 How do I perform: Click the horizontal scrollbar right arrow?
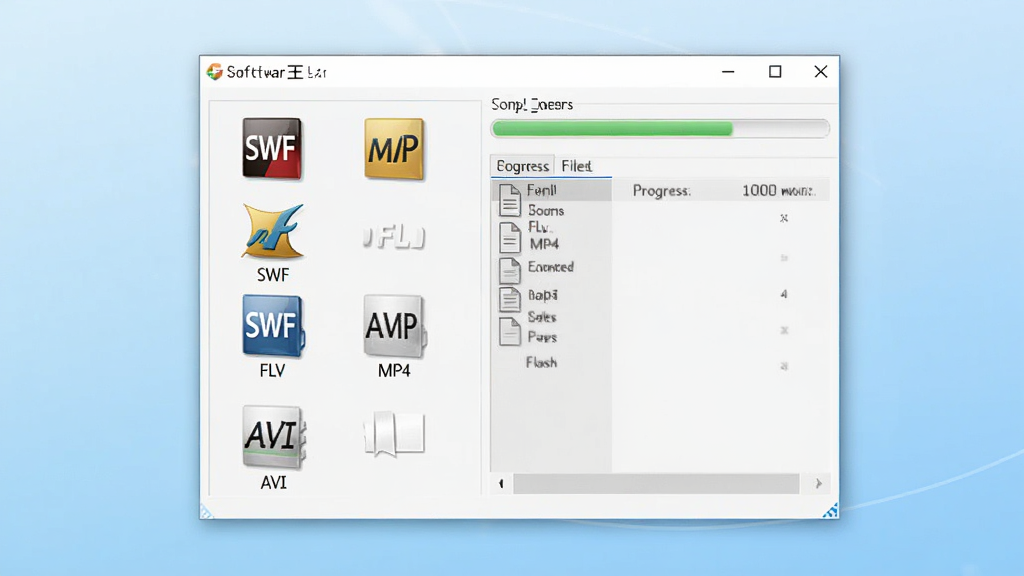pyautogui.click(x=818, y=484)
